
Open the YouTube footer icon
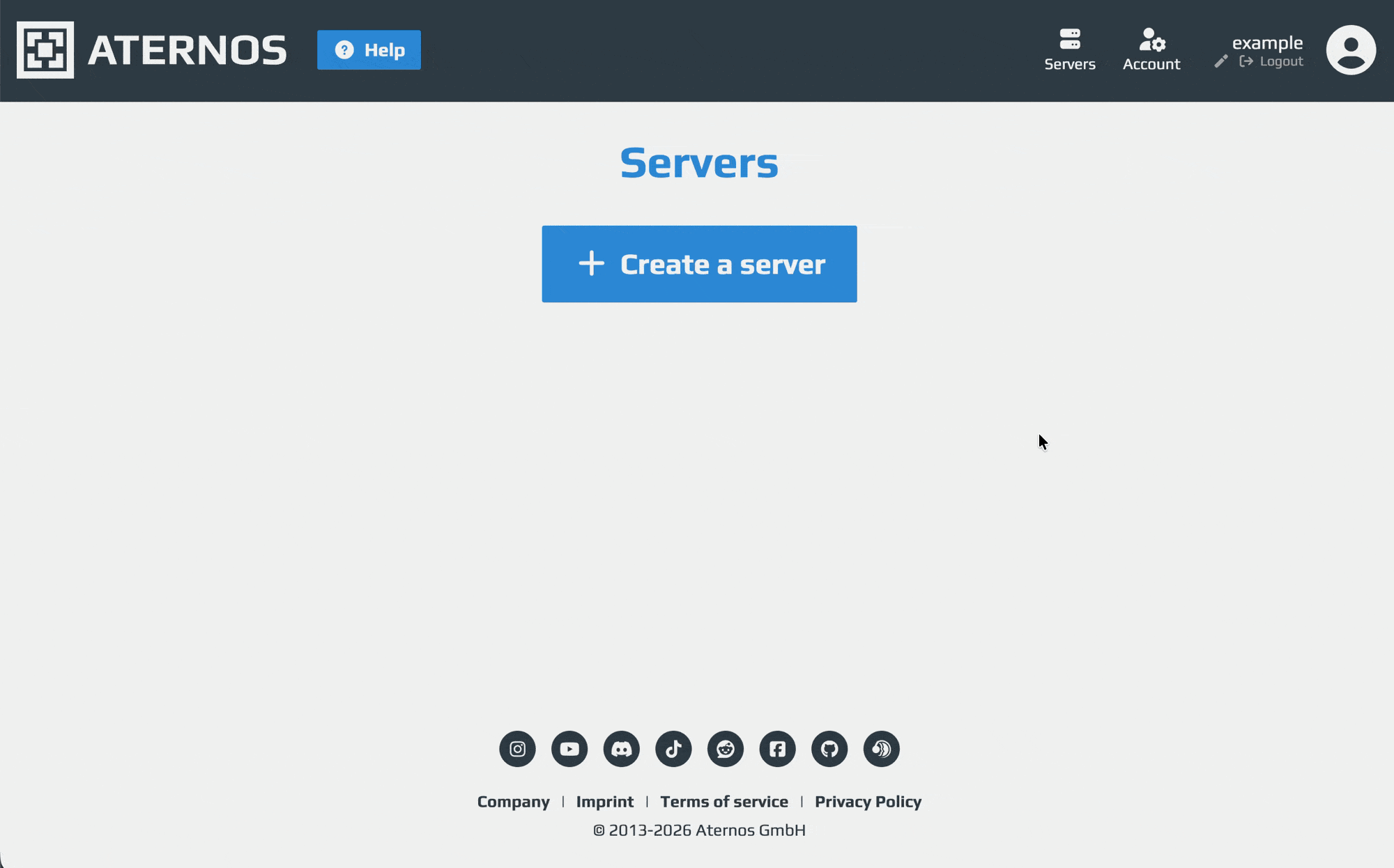click(569, 749)
